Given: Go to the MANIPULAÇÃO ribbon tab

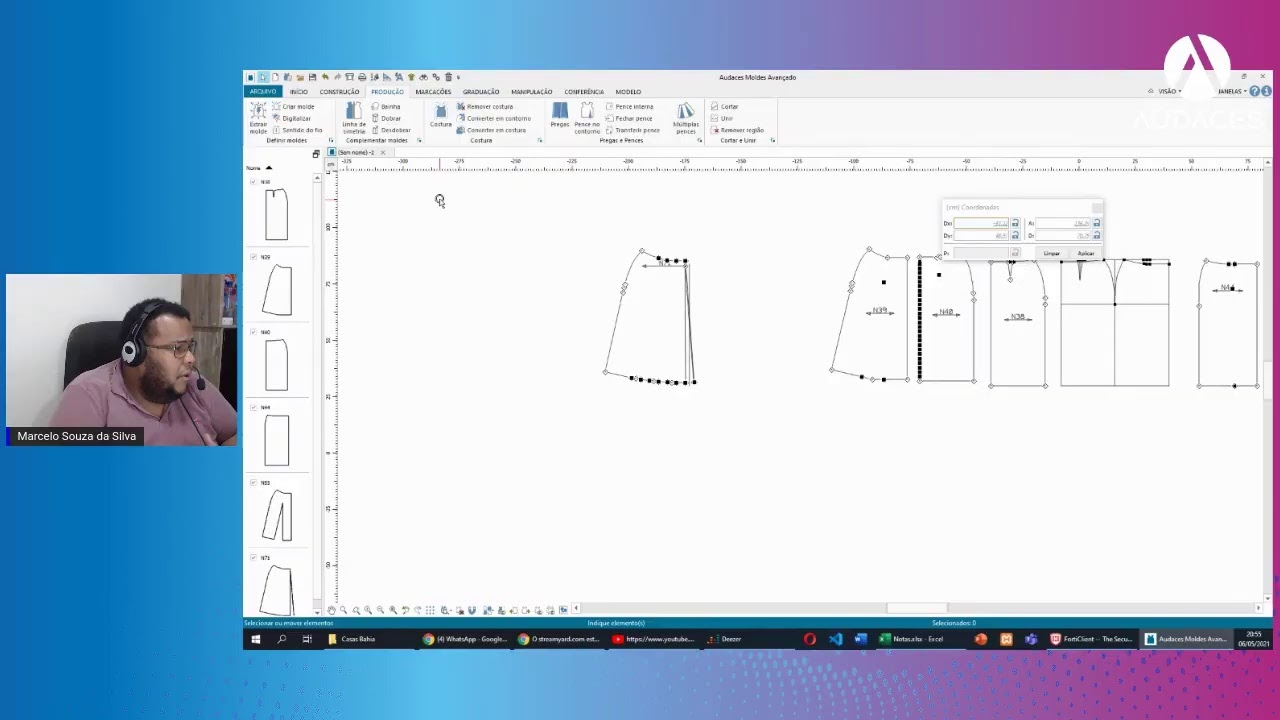Looking at the screenshot, I should click(532, 92).
